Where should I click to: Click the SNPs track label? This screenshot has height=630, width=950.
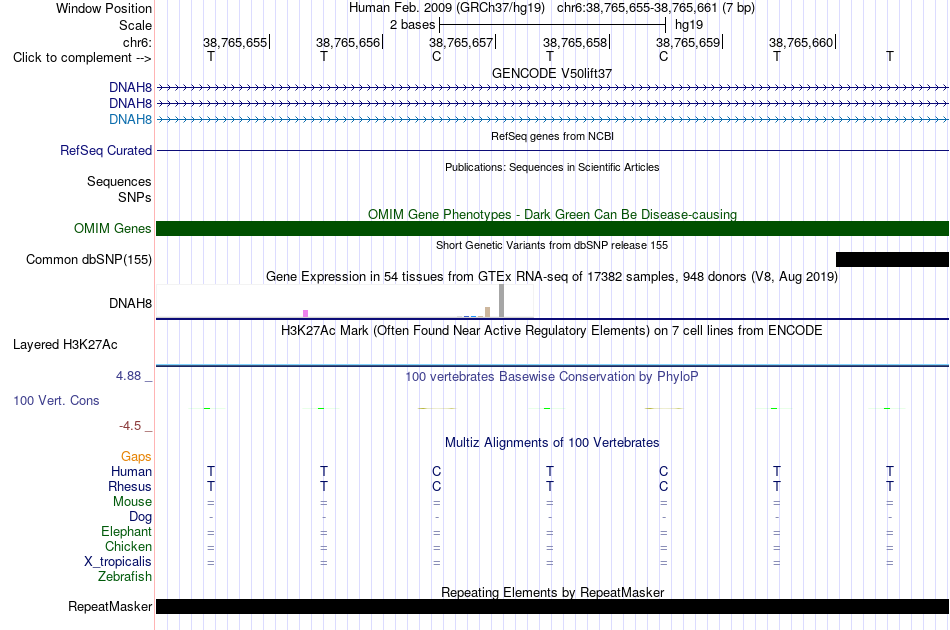[135, 197]
